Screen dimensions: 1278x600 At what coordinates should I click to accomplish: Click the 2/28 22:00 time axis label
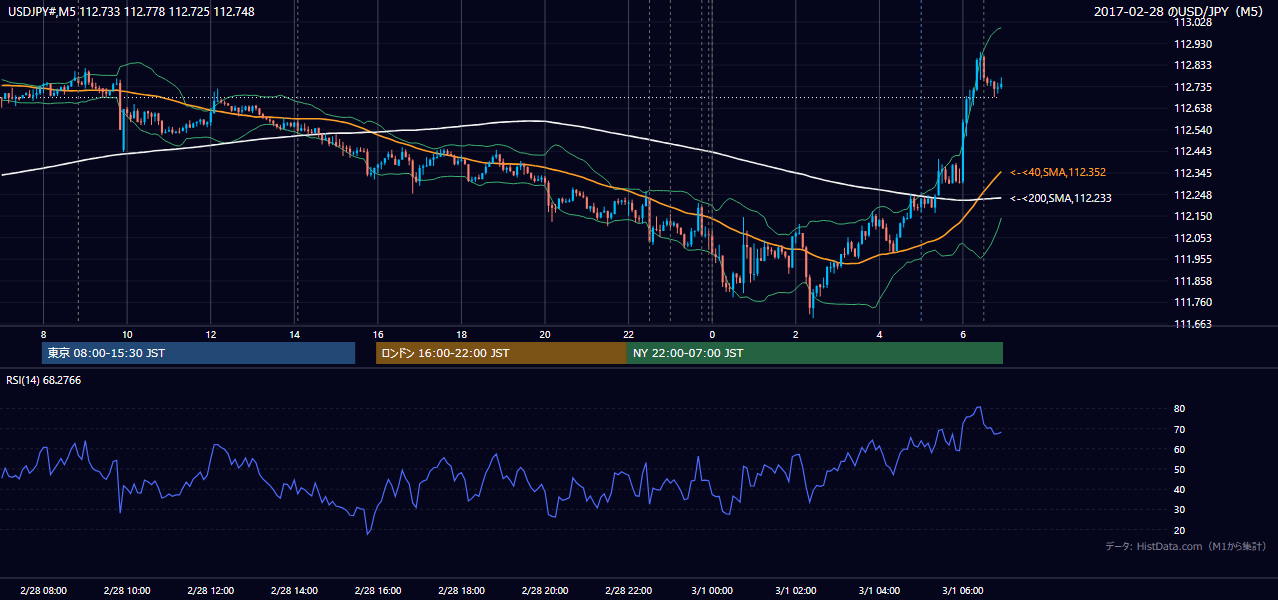(x=629, y=591)
